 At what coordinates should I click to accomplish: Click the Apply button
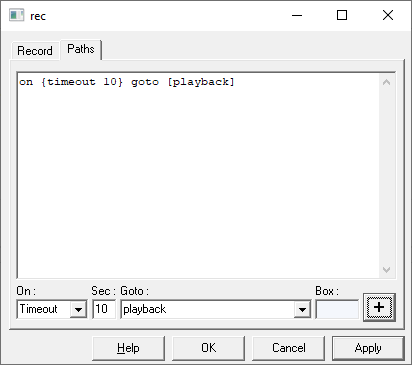(x=368, y=348)
